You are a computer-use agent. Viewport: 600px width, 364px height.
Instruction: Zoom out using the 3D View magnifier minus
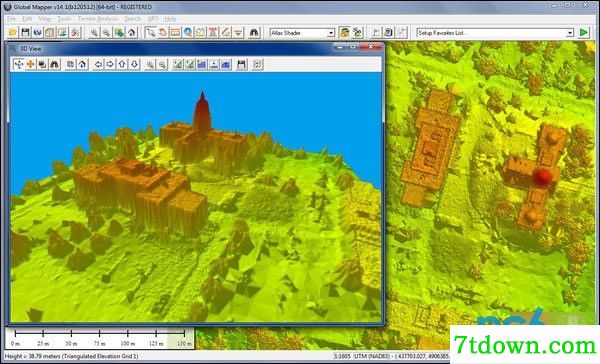point(163,64)
